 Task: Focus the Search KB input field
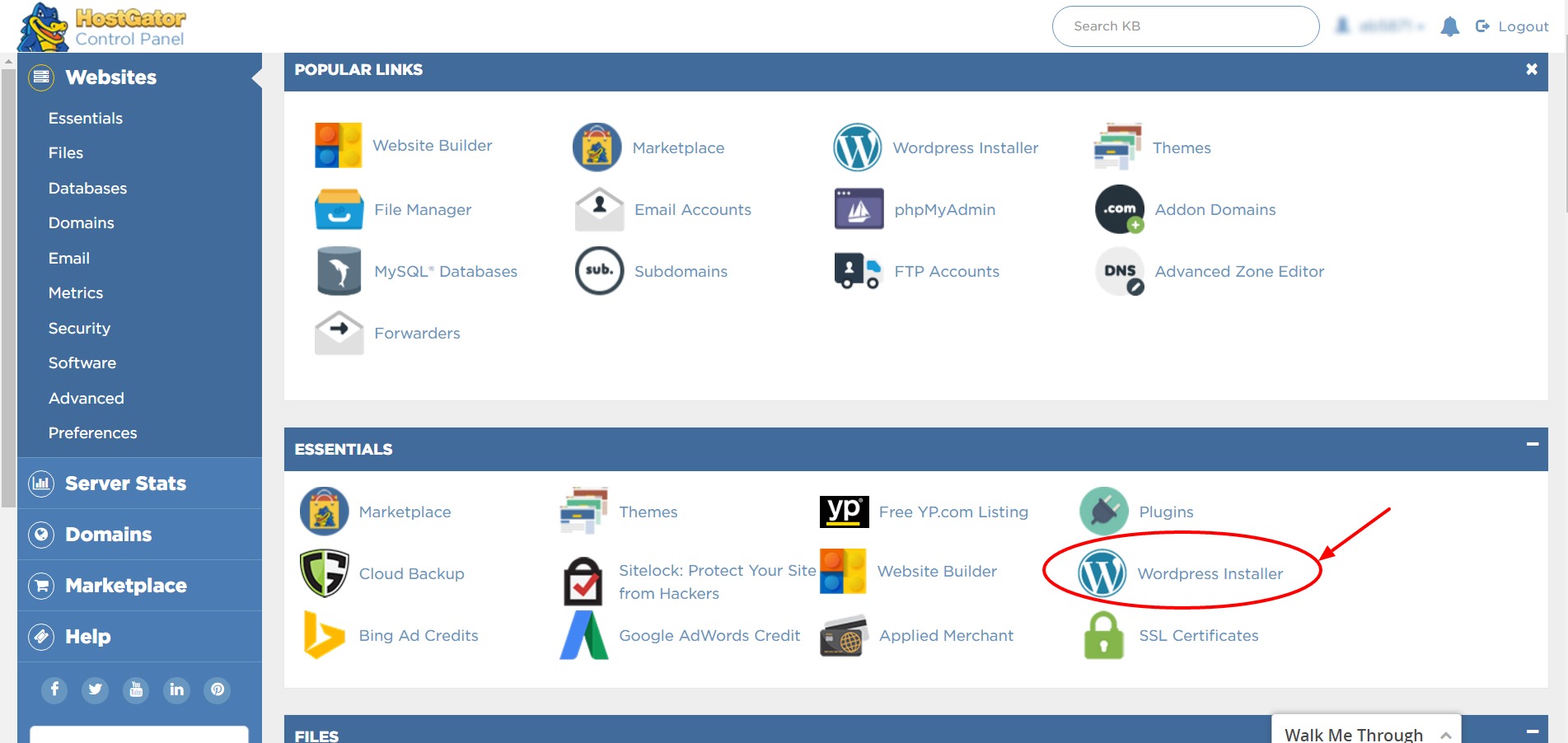(1185, 26)
